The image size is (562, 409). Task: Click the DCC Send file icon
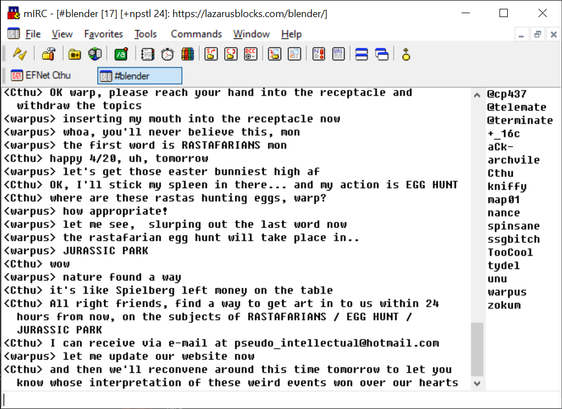tap(211, 54)
